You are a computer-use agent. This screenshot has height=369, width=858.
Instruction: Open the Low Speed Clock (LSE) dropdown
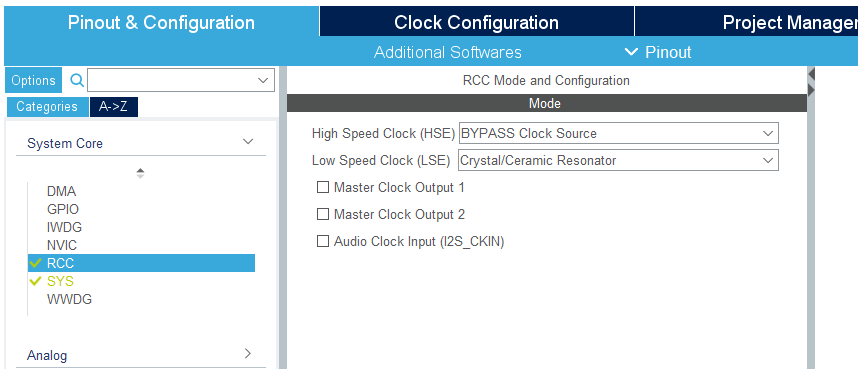point(618,160)
